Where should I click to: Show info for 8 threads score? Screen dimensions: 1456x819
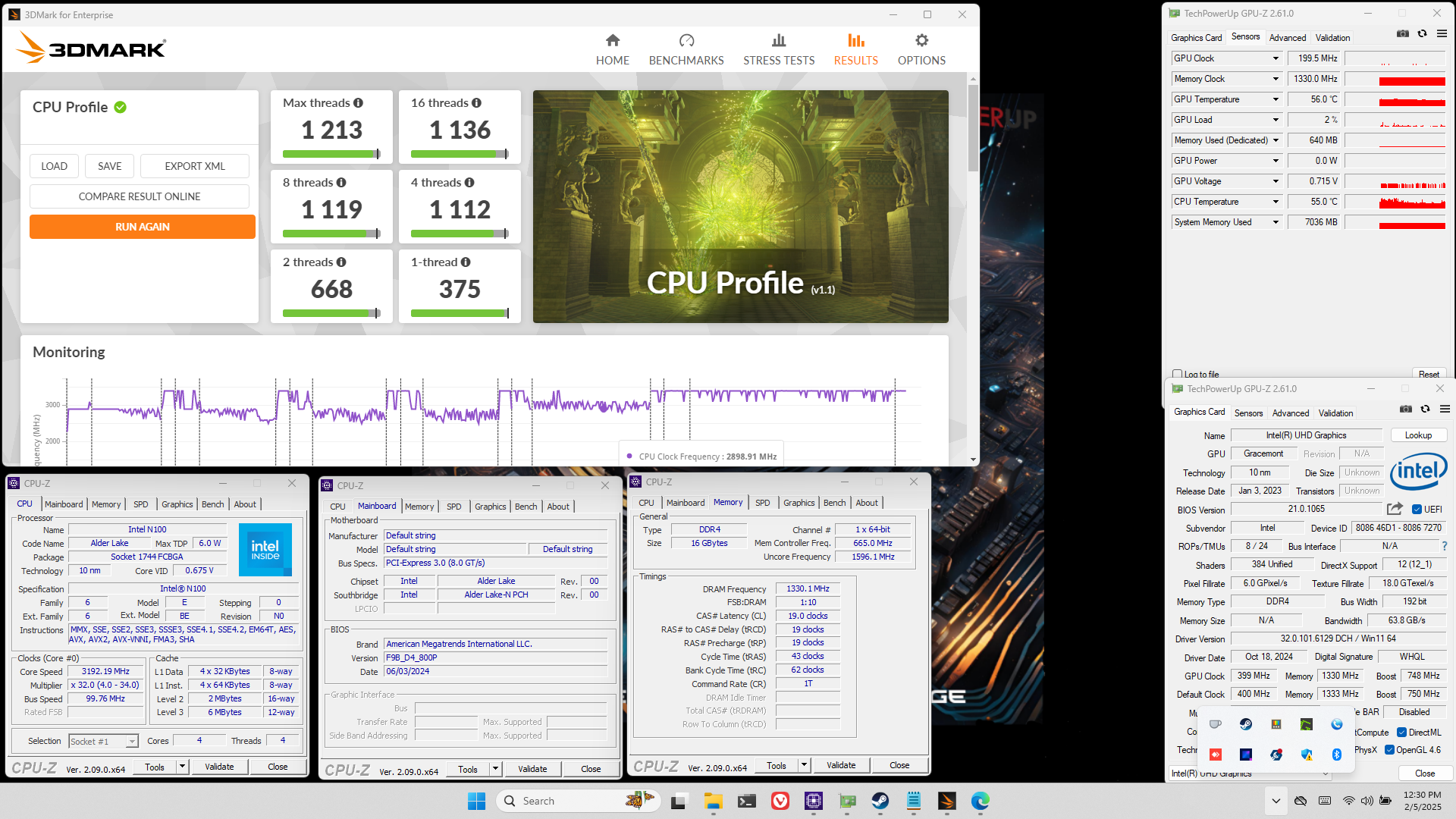[341, 183]
